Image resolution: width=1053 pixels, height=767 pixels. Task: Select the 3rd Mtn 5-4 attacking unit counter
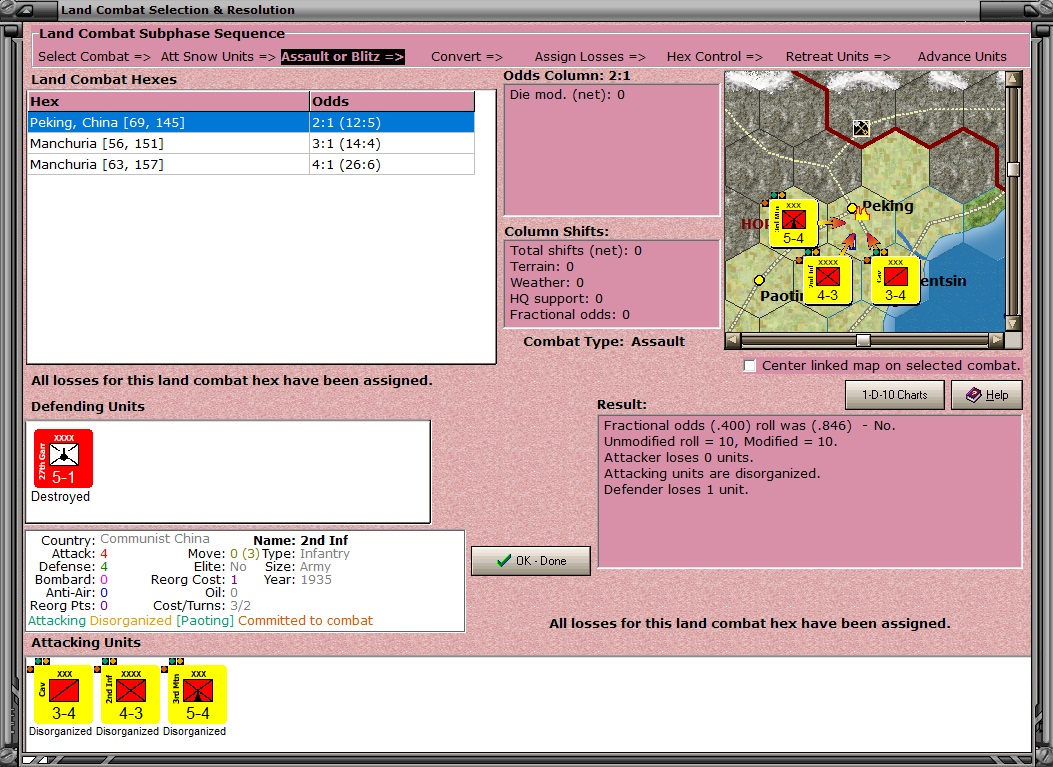[197, 694]
